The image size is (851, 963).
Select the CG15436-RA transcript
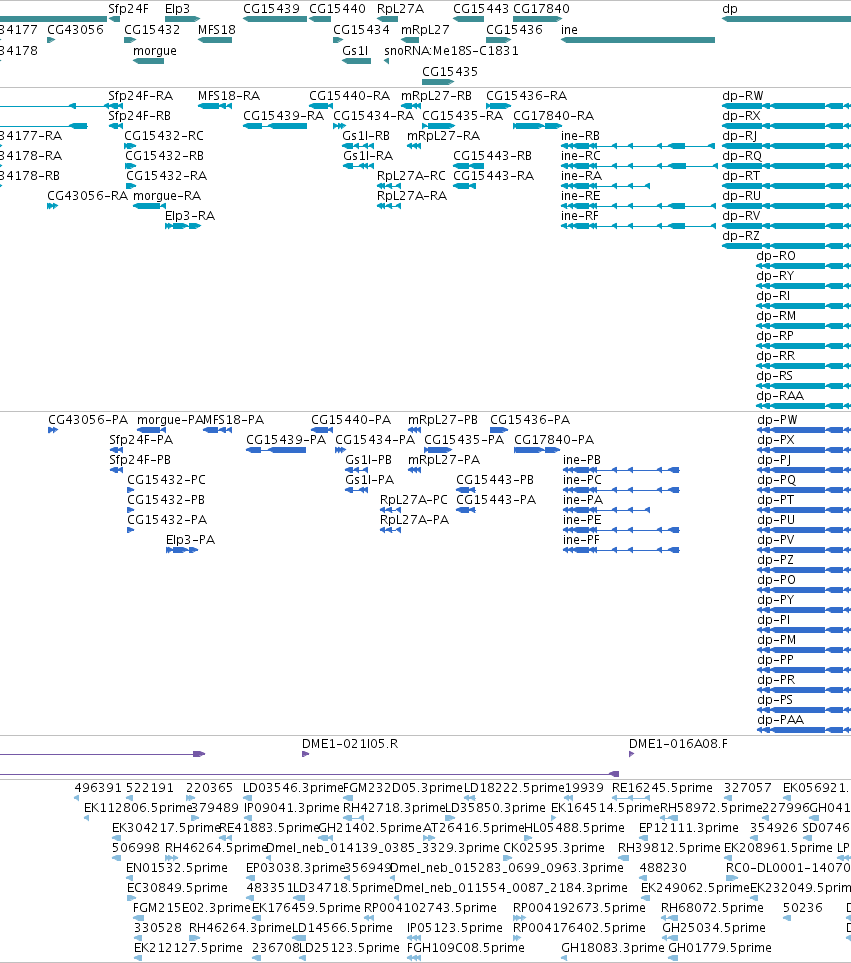(x=499, y=106)
